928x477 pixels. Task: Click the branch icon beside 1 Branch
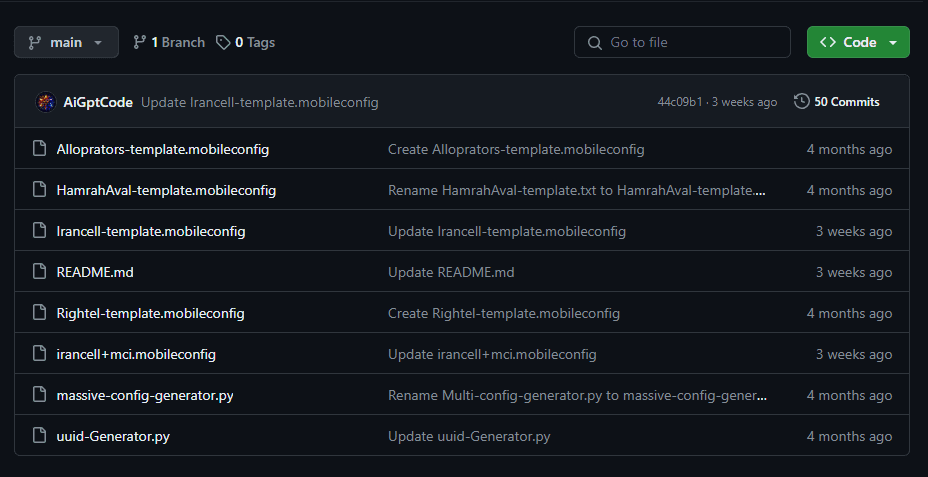tap(140, 43)
